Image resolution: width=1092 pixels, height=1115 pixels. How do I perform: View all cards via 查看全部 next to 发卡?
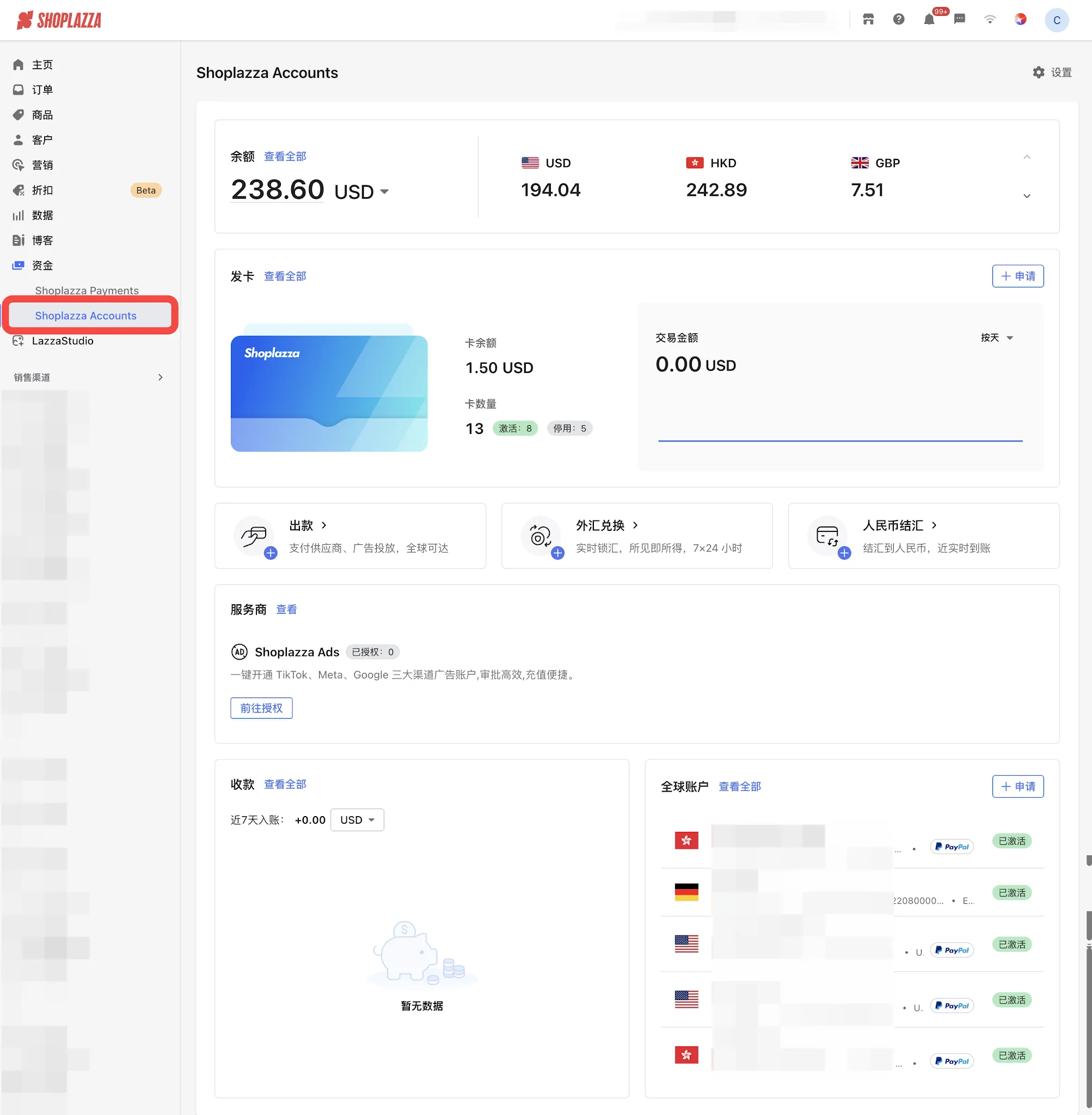(285, 277)
